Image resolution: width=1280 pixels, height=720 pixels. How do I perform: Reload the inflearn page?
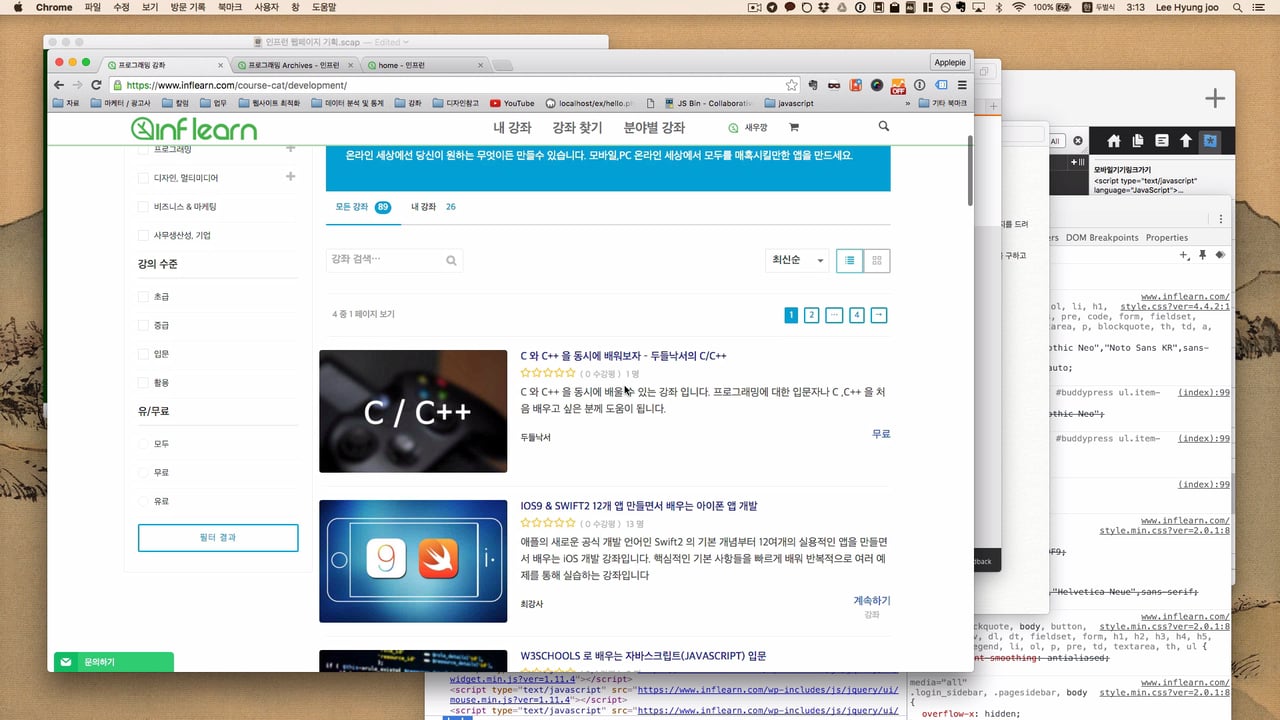pos(96,85)
